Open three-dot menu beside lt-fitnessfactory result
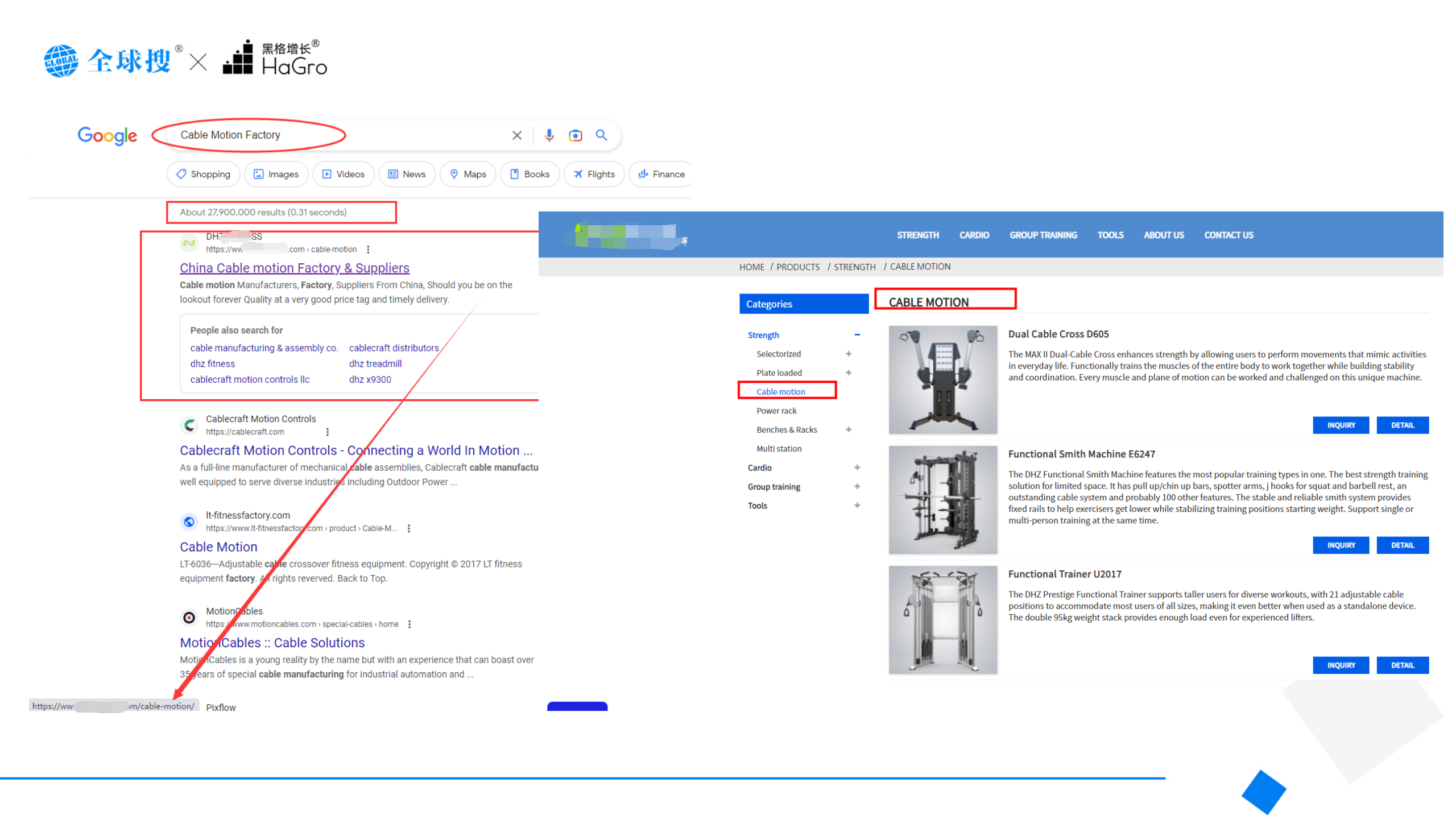Screen dimensions: 1456x819 (x=408, y=528)
